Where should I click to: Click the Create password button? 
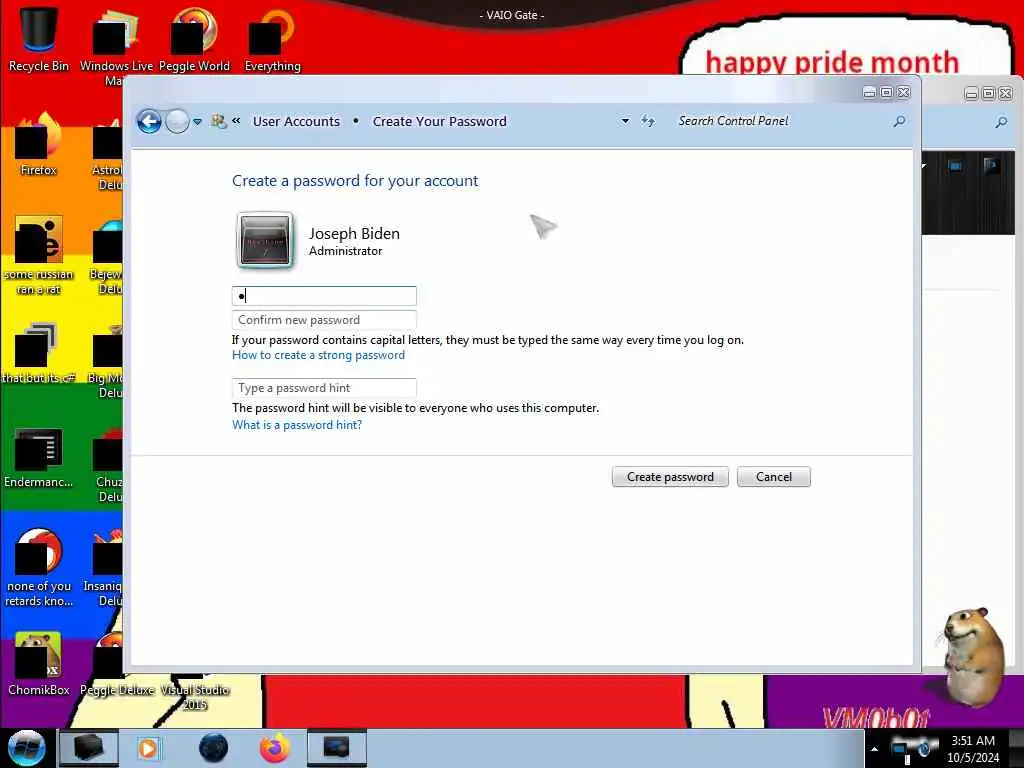pos(670,477)
